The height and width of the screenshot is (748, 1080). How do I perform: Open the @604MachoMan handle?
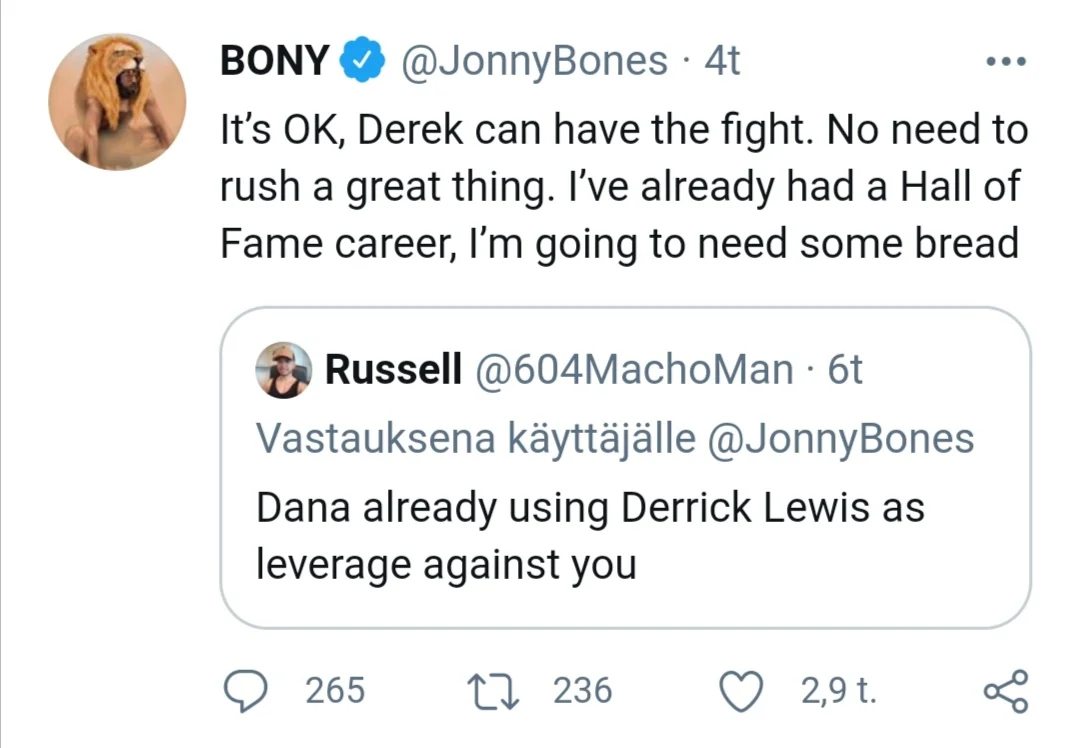pyautogui.click(x=632, y=371)
